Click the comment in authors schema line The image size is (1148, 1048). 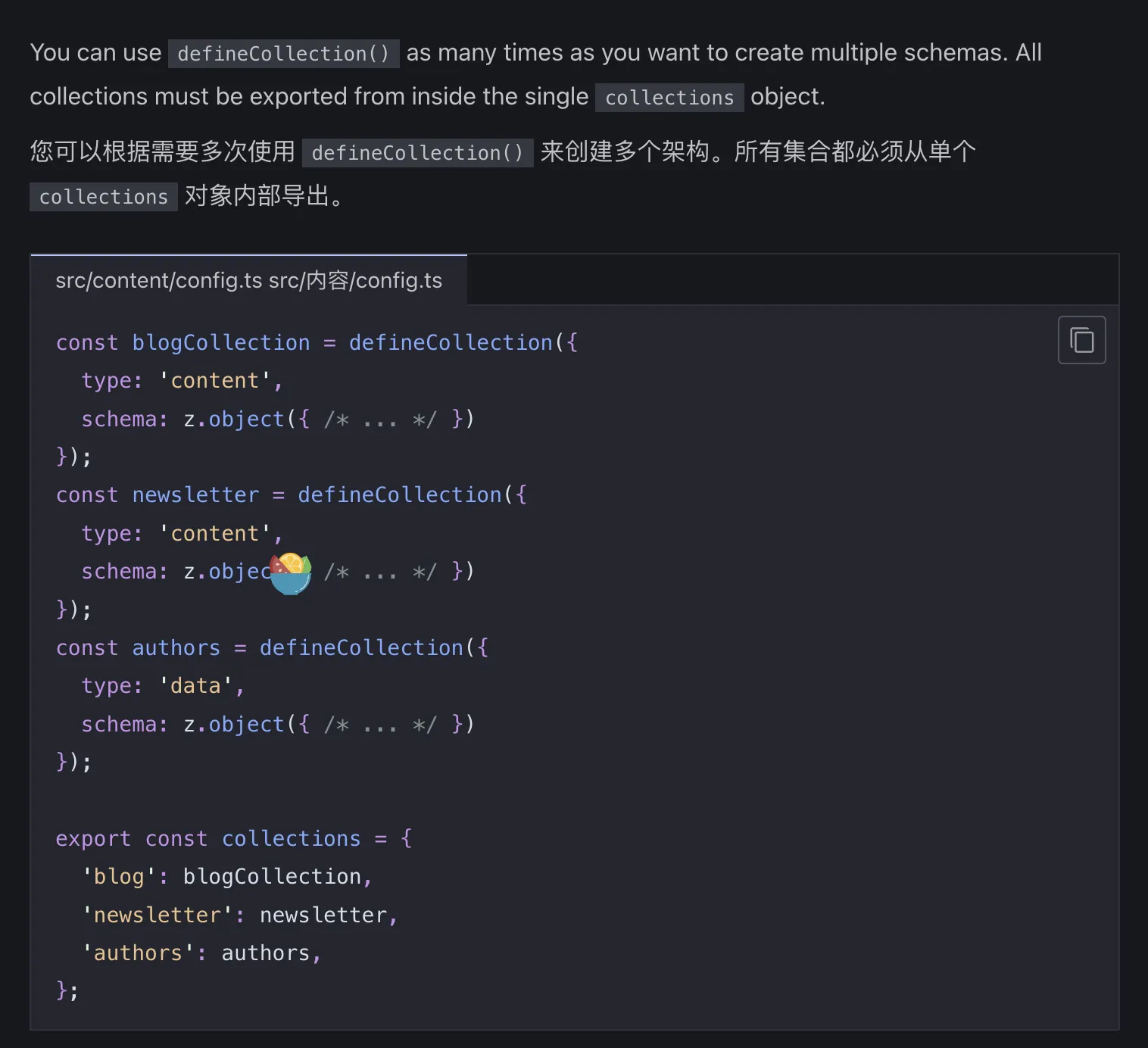(380, 724)
